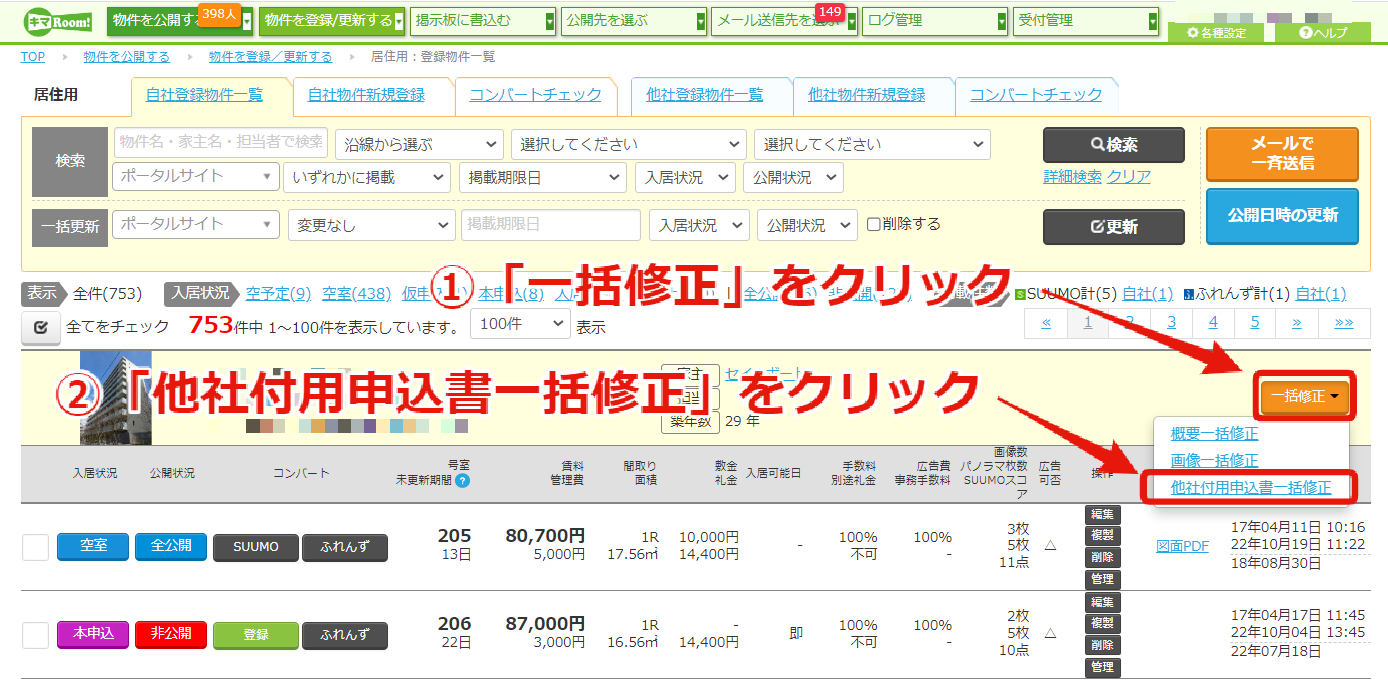Click 管理 button for room 206
This screenshot has width=1388, height=684.
point(1103,667)
